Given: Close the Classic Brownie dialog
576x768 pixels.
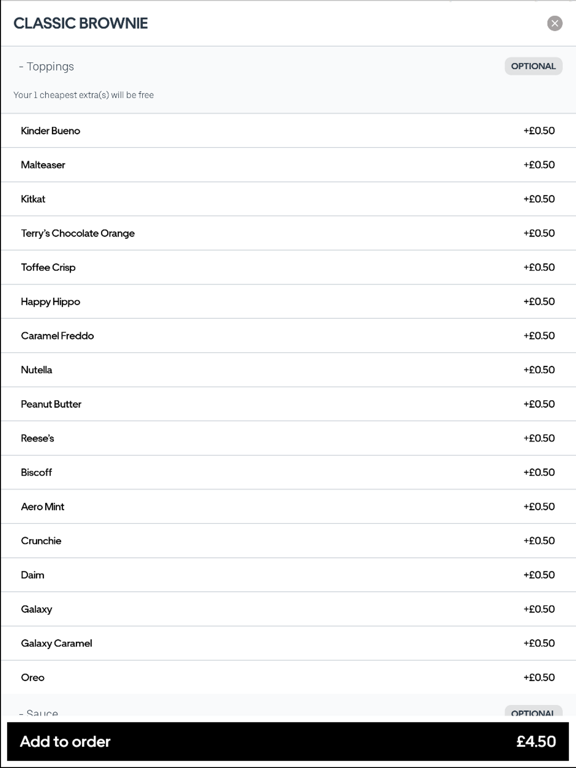Looking at the screenshot, I should click(554, 23).
